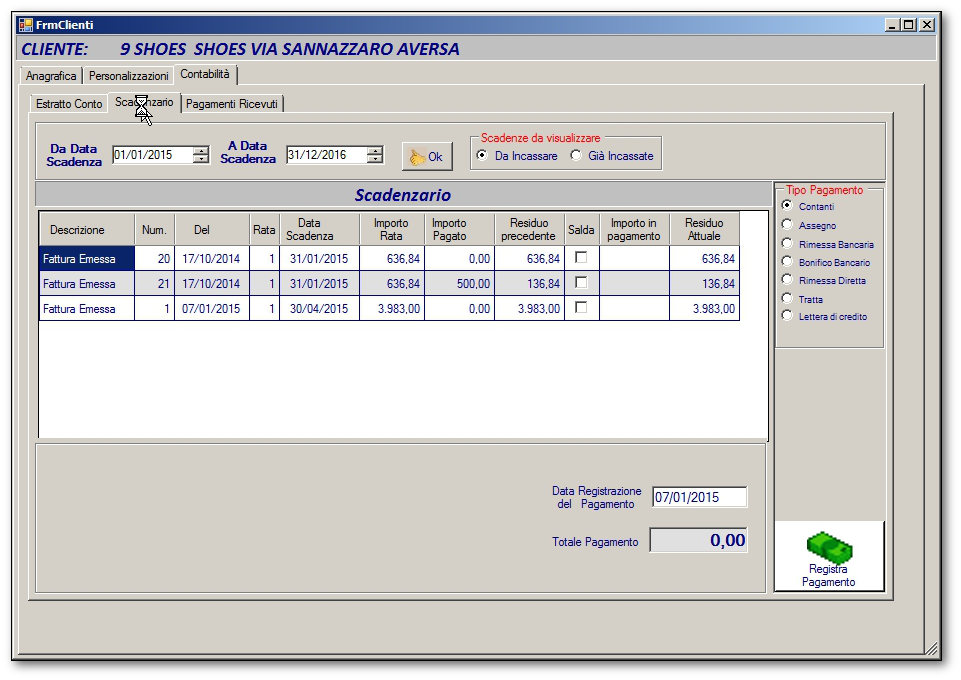This screenshot has height=680, width=961.
Task: Switch to Estratto Conto subtab
Action: pos(69,104)
